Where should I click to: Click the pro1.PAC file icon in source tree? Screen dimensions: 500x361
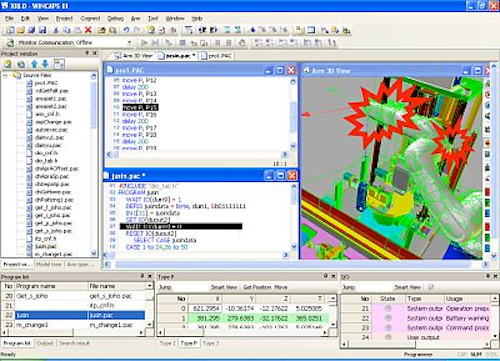coord(29,83)
